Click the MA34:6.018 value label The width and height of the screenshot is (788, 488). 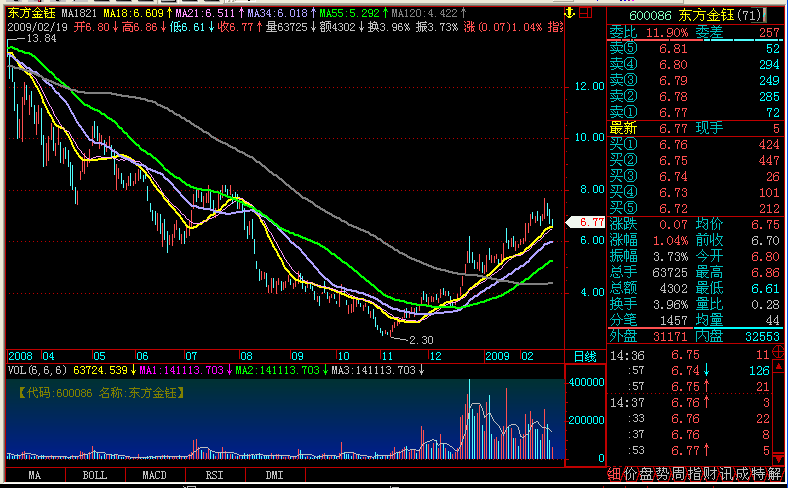coord(277,13)
